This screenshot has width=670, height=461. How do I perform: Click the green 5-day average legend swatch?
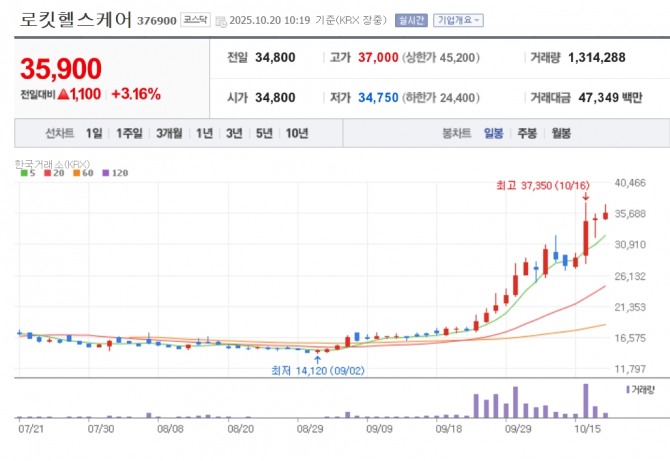click(24, 173)
